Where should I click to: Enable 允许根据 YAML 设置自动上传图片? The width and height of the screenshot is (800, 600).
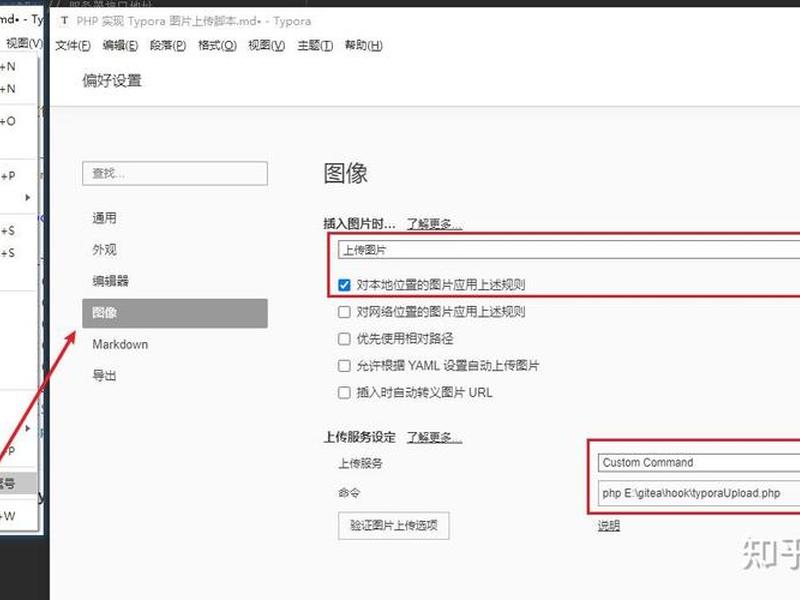[344, 366]
